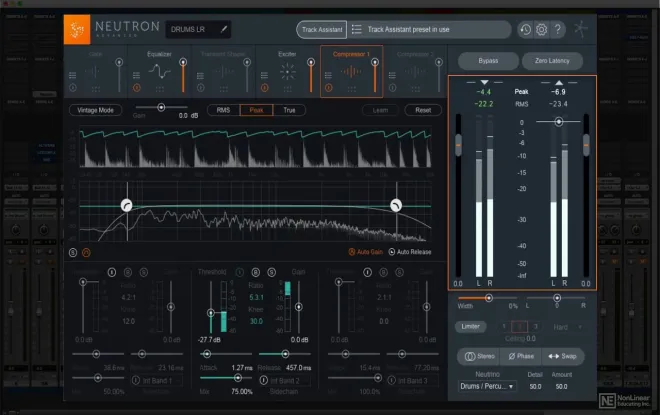Select the Compressor 1 waveform icon

coord(351,72)
